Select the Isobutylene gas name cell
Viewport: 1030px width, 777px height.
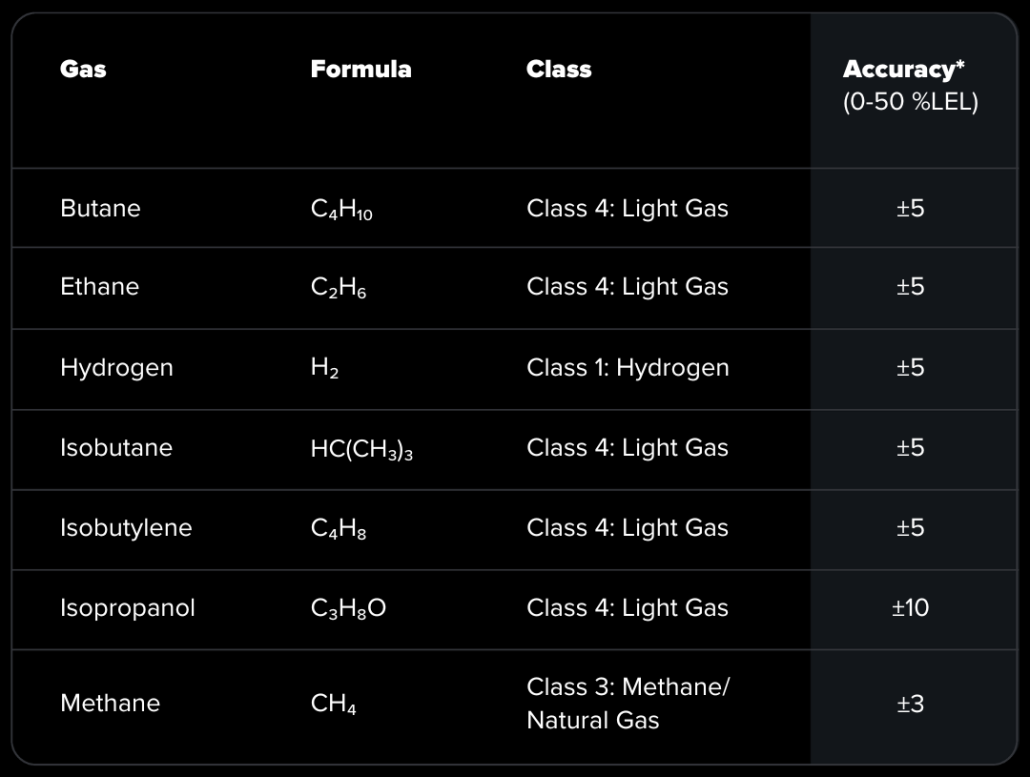coord(126,527)
